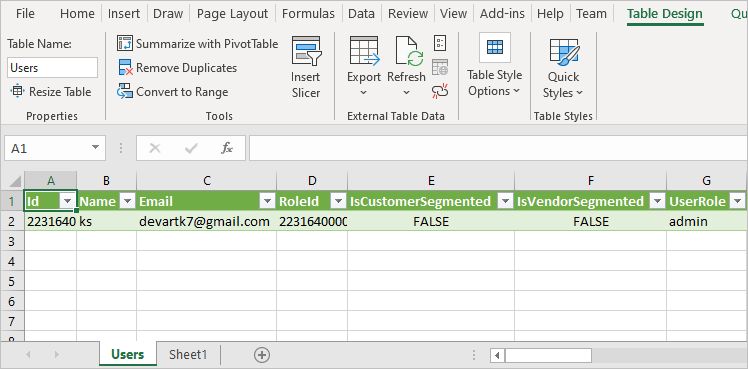Click the Insert Function fx icon
The width and height of the screenshot is (748, 369).
click(x=227, y=148)
